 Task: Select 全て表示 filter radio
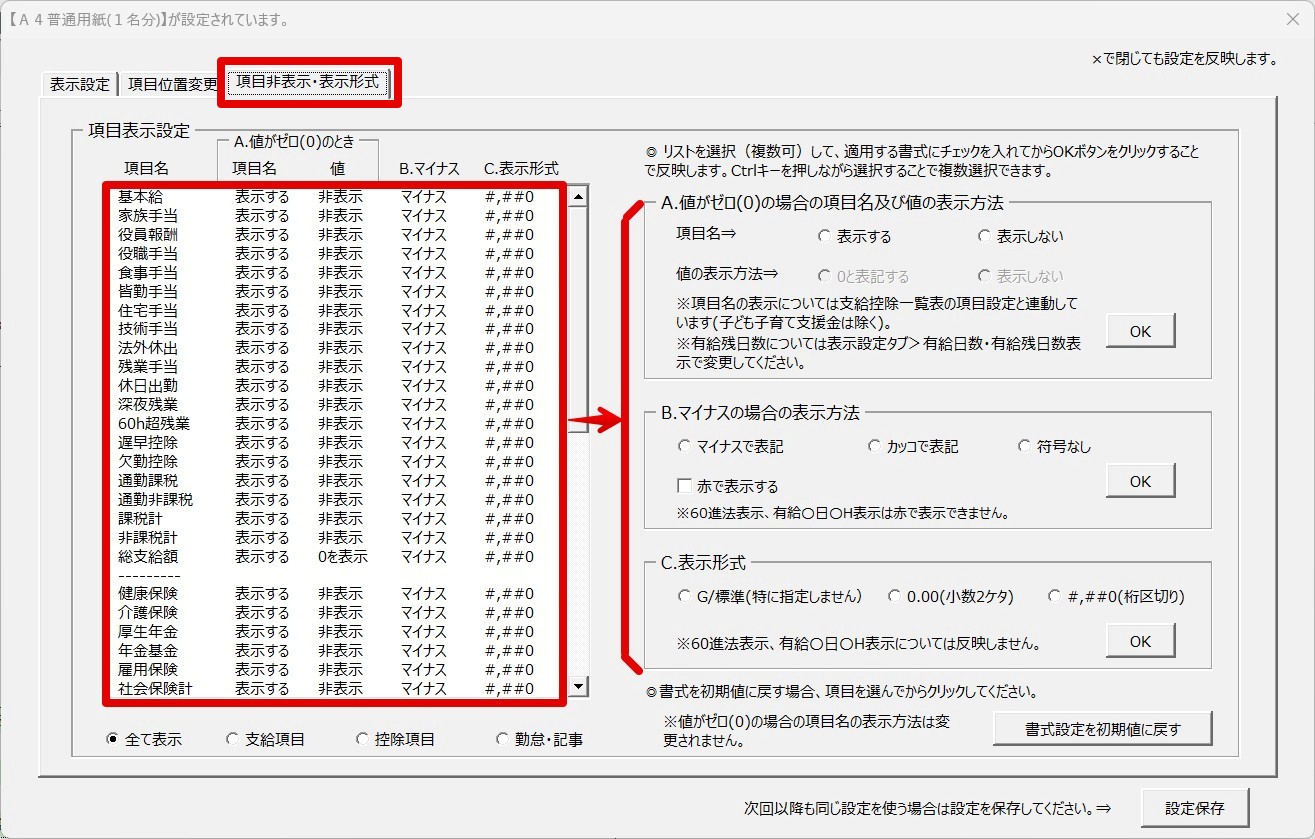[143, 740]
